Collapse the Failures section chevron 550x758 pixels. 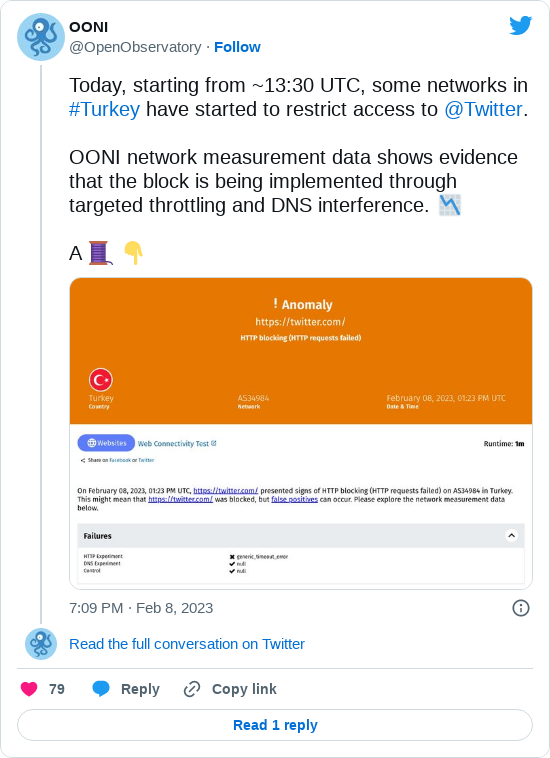point(511,536)
